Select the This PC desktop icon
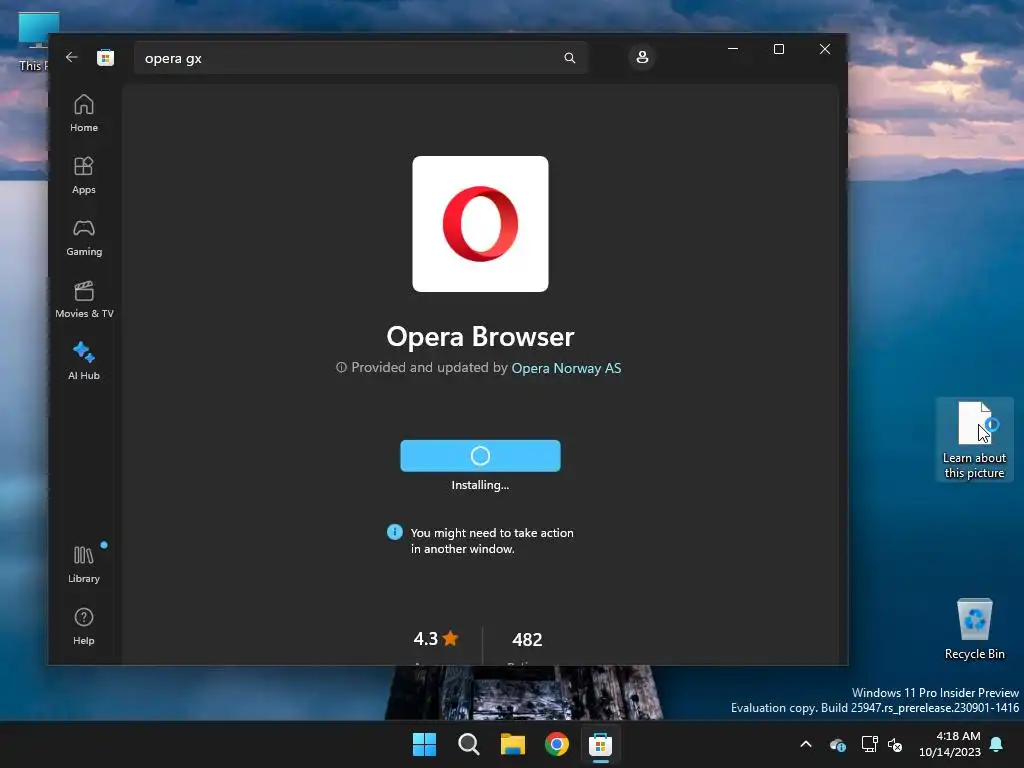1024x768 pixels. pyautogui.click(x=33, y=40)
